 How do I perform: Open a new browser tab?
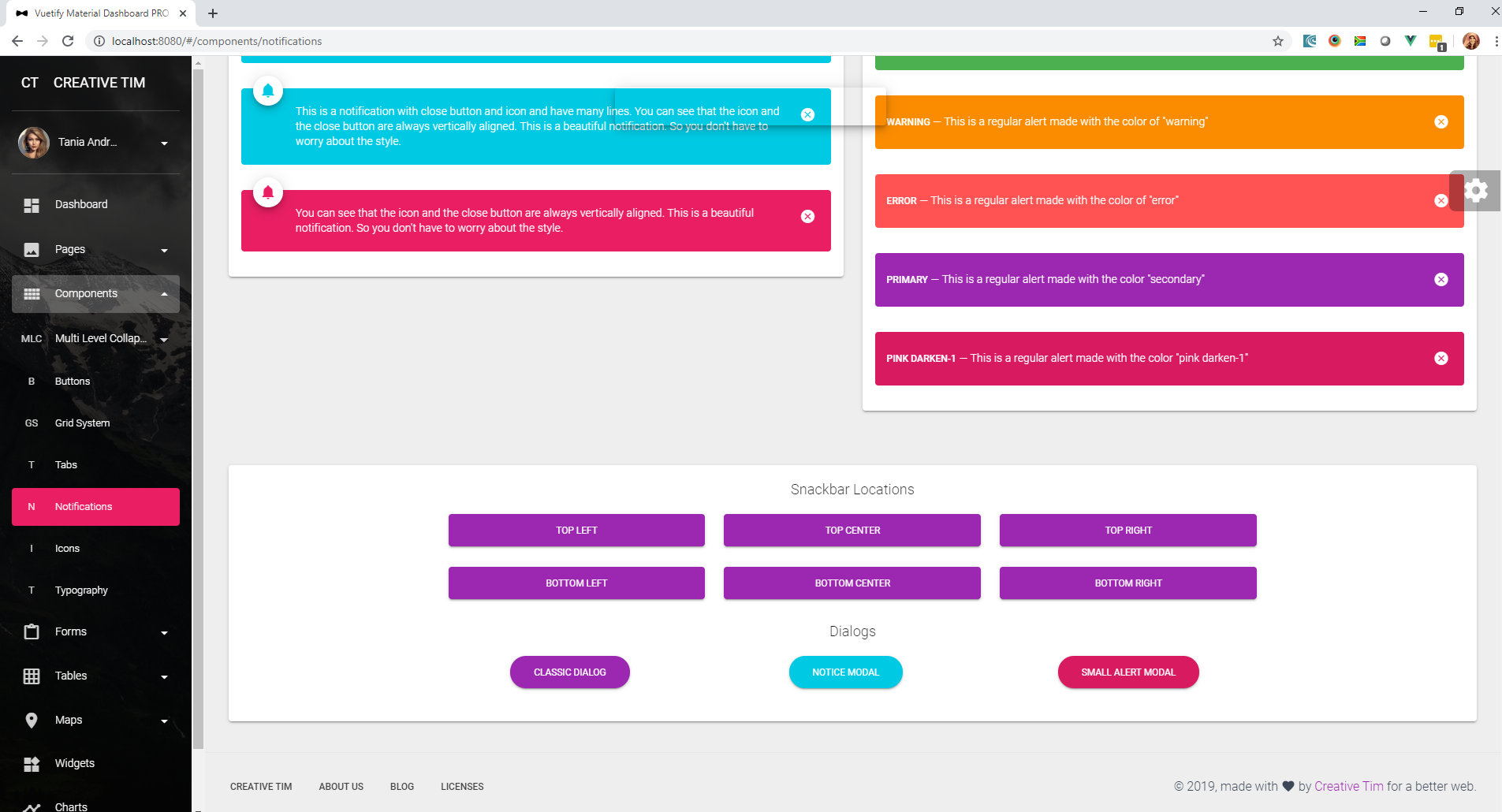click(x=213, y=13)
